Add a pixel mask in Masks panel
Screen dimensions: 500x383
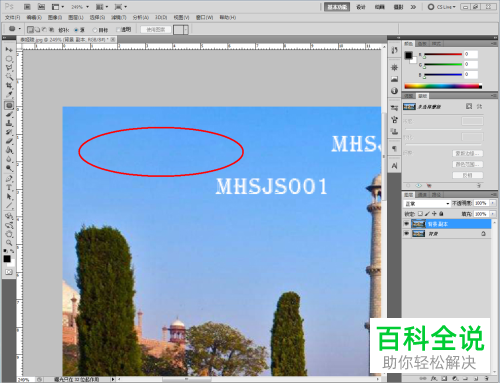pos(469,106)
